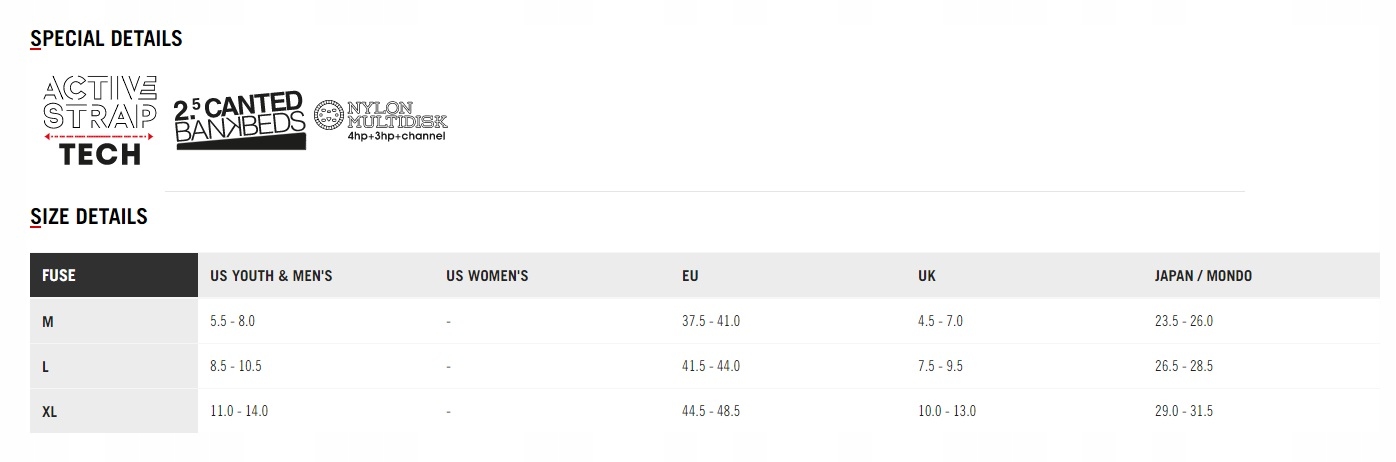Click the 4hp+3hp+channel text label
Image resolution: width=1396 pixels, height=462 pixels.
point(396,135)
